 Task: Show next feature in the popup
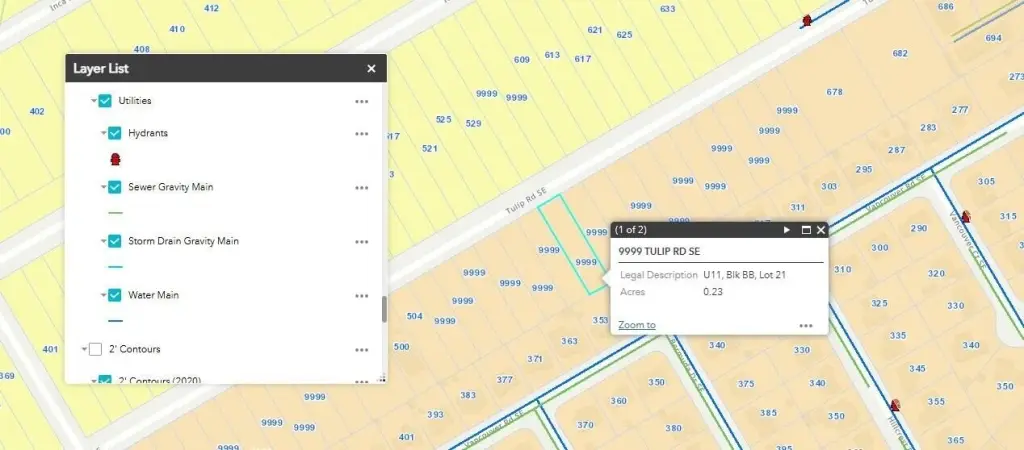[788, 230]
